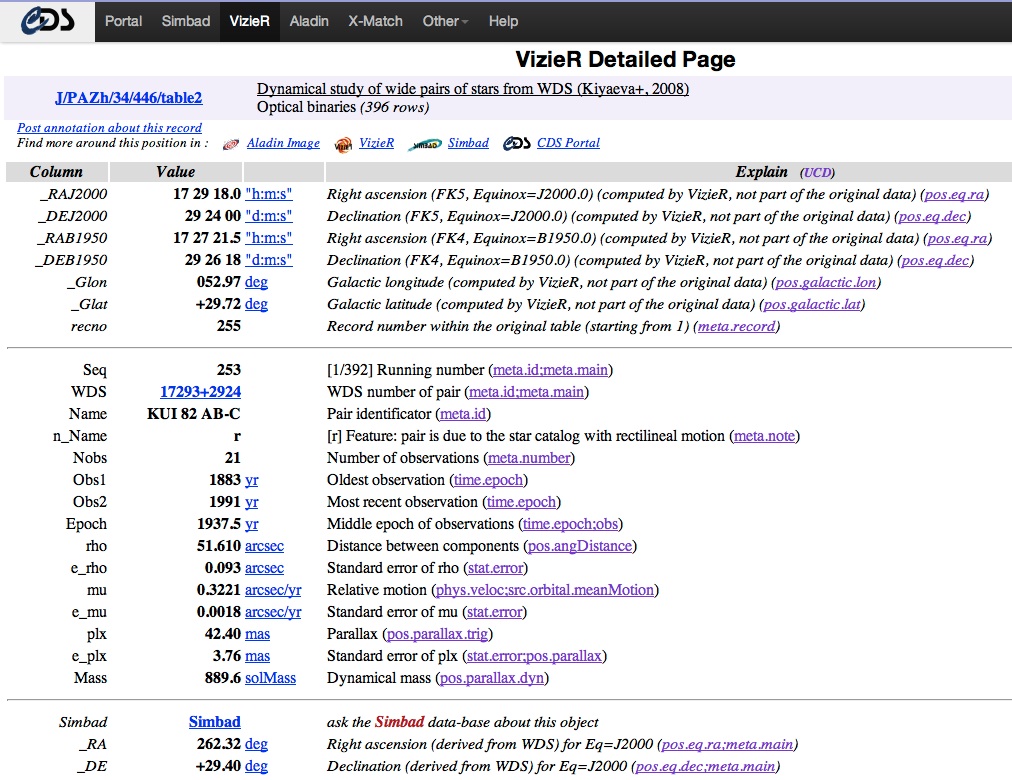The width and height of the screenshot is (1012, 780).
Task: Open meta.record UCD link
Action: tap(736, 326)
